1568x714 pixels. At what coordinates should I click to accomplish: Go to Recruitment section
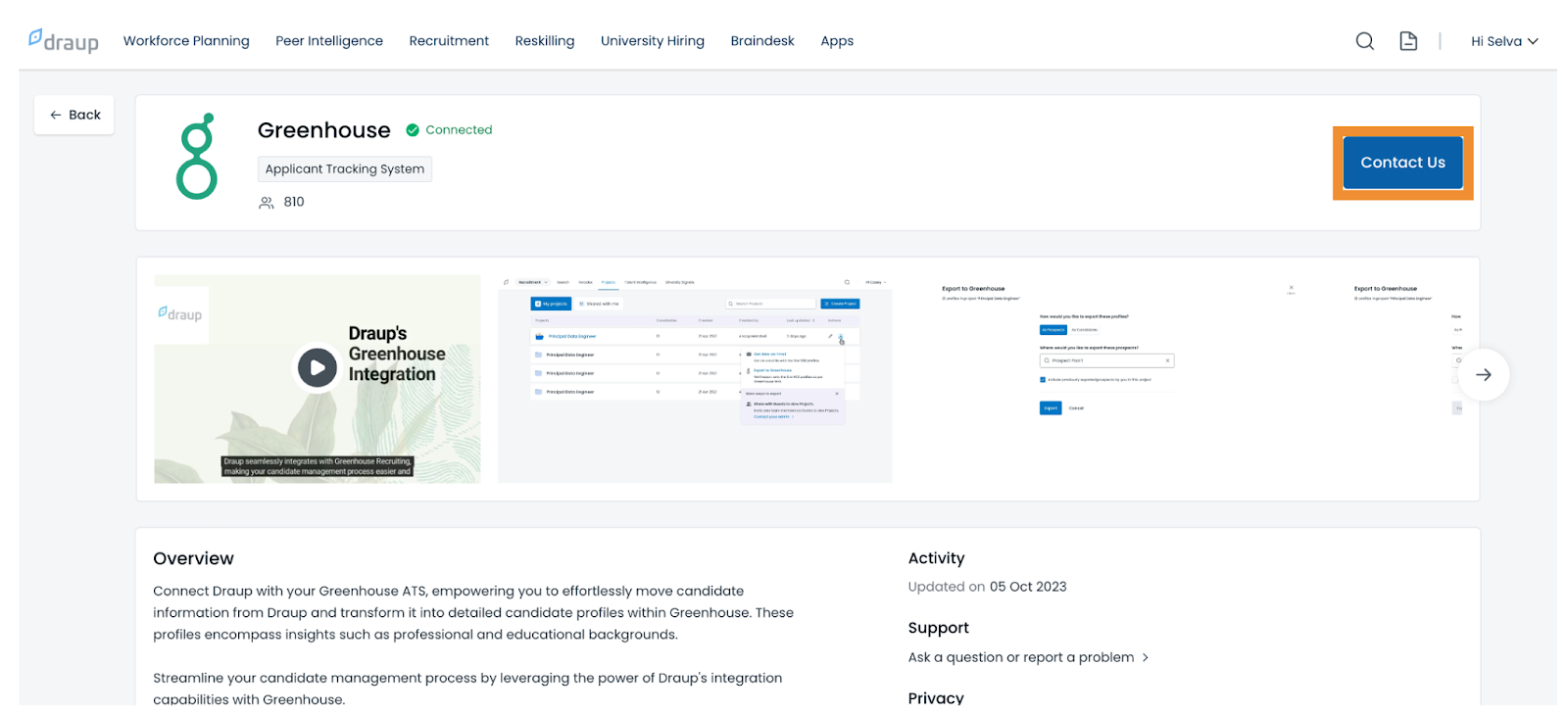click(449, 41)
